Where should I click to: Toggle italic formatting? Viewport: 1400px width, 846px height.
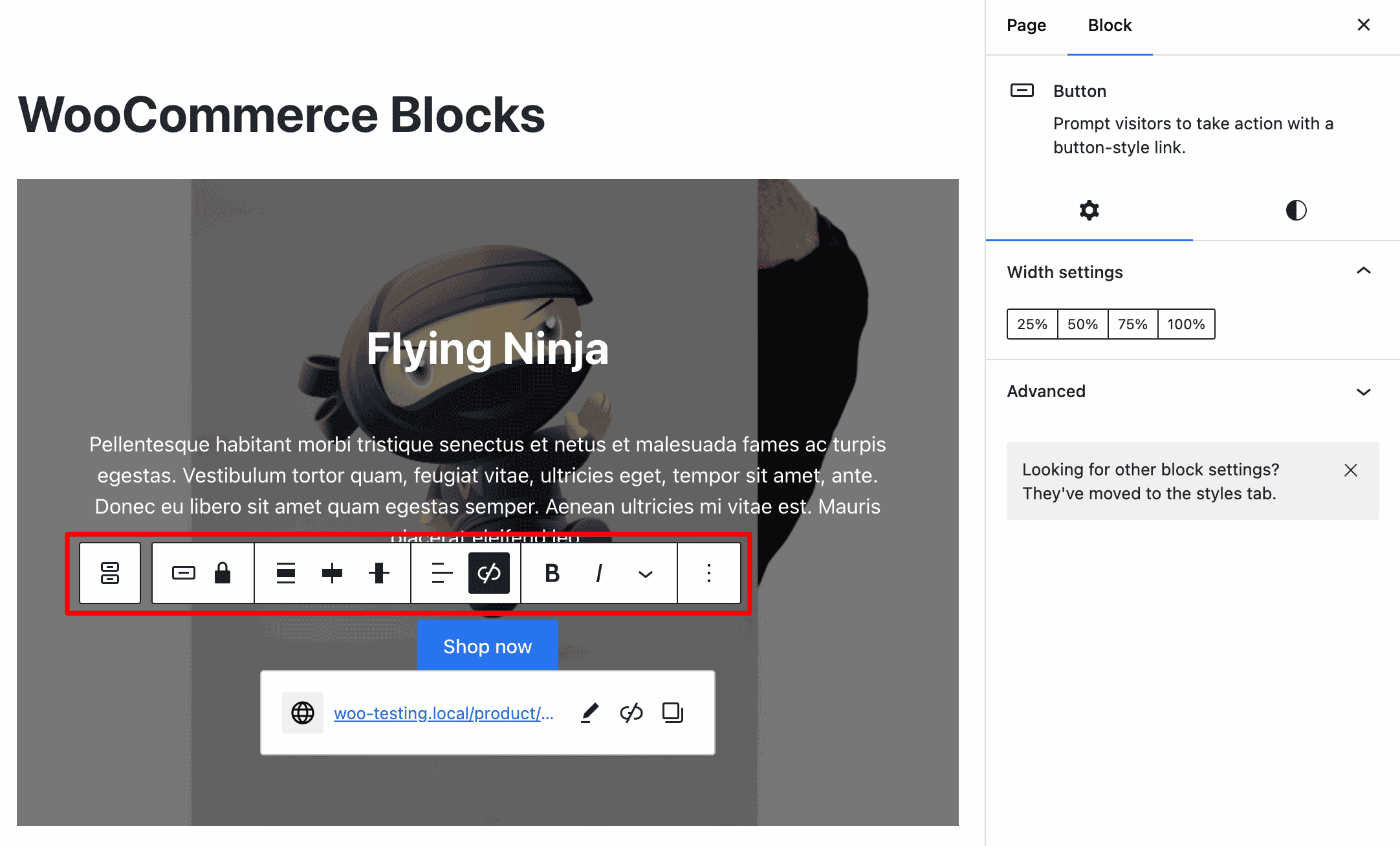point(599,573)
